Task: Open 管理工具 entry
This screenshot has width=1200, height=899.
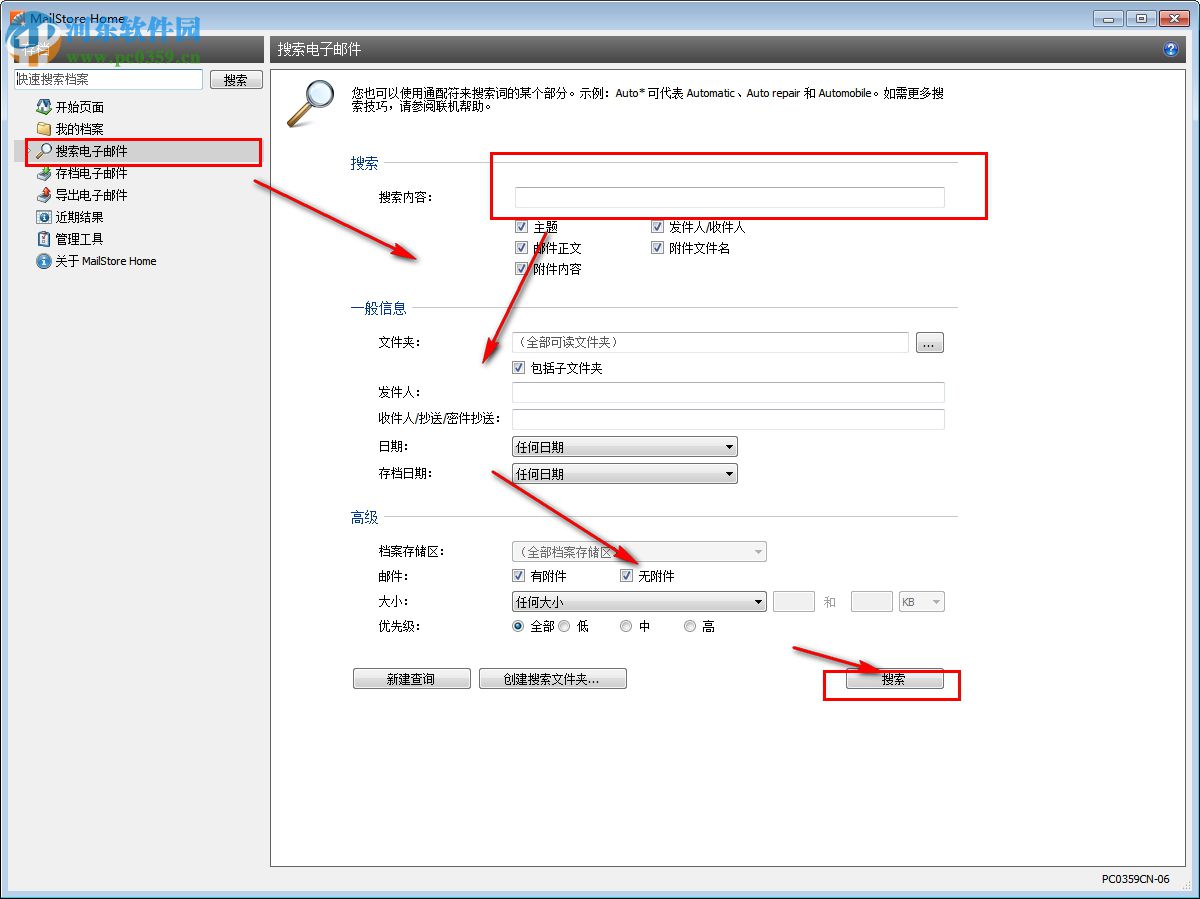Action: pos(80,239)
